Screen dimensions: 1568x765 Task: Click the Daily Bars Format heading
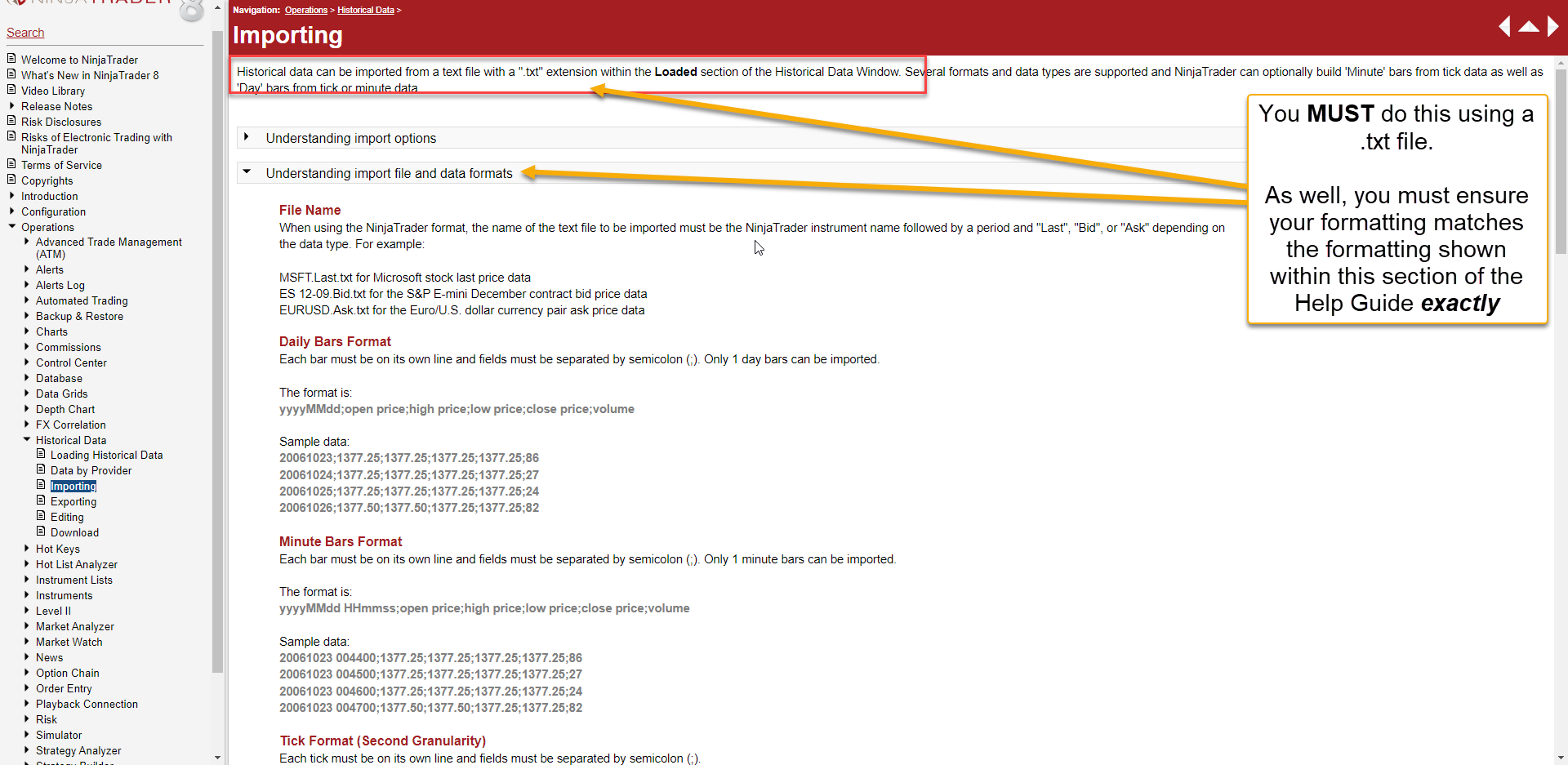335,341
